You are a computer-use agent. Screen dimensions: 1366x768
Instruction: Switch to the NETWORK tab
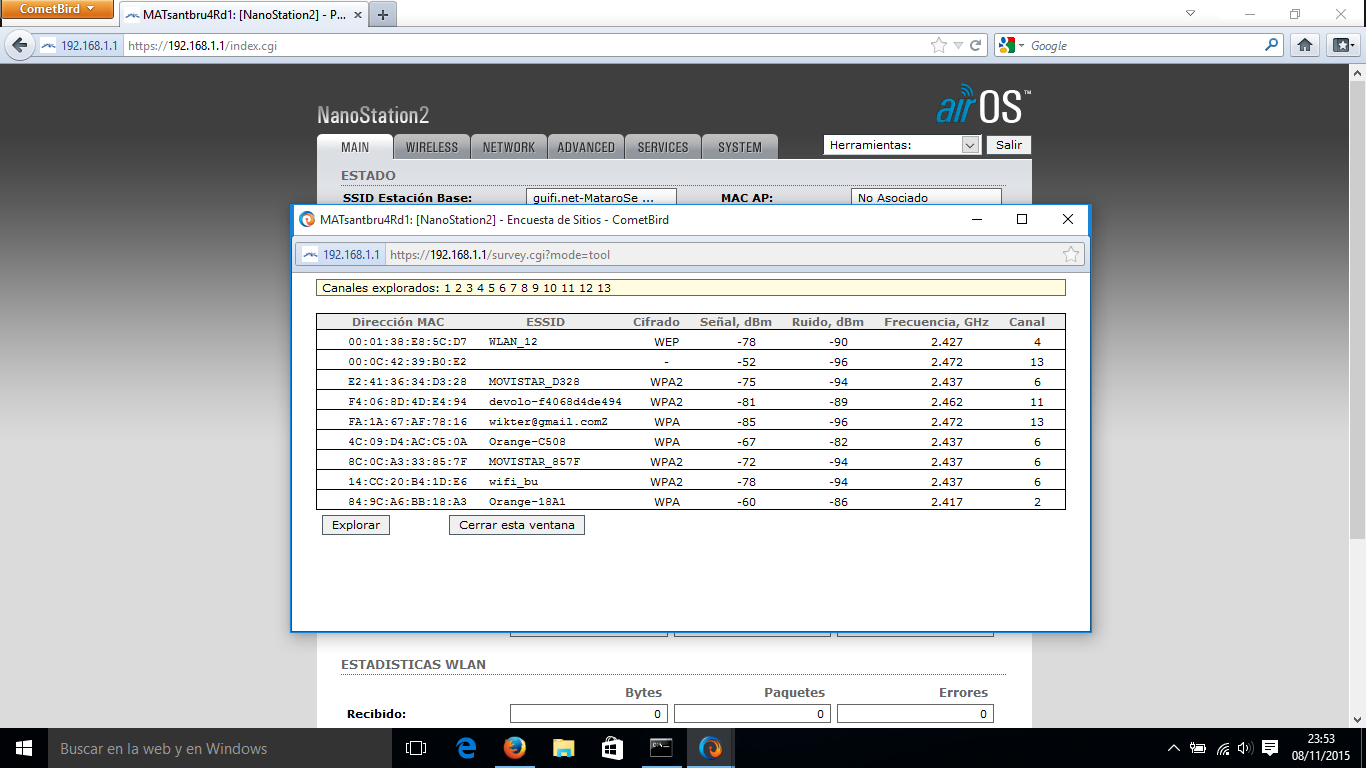509,147
